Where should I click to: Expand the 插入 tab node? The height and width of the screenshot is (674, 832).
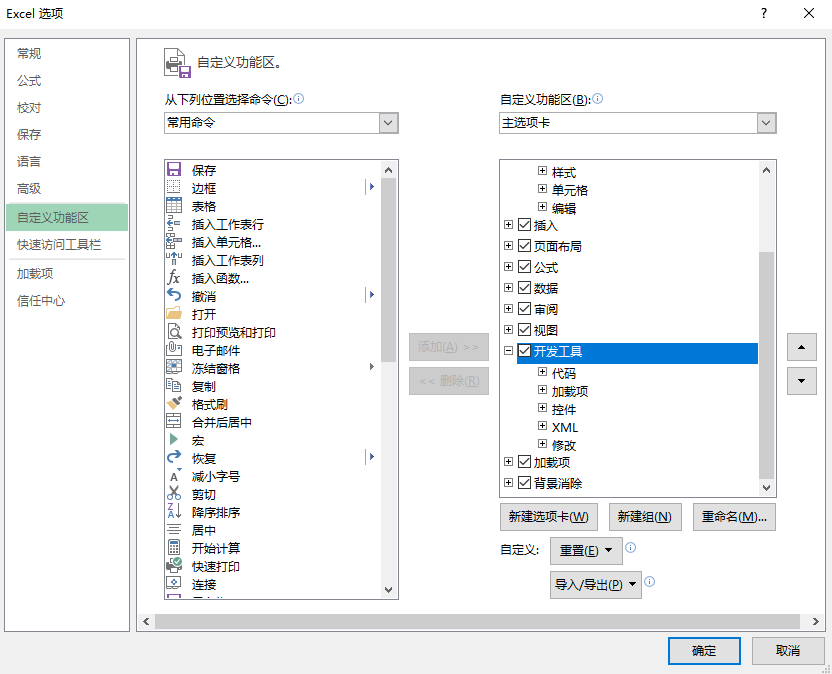point(508,225)
